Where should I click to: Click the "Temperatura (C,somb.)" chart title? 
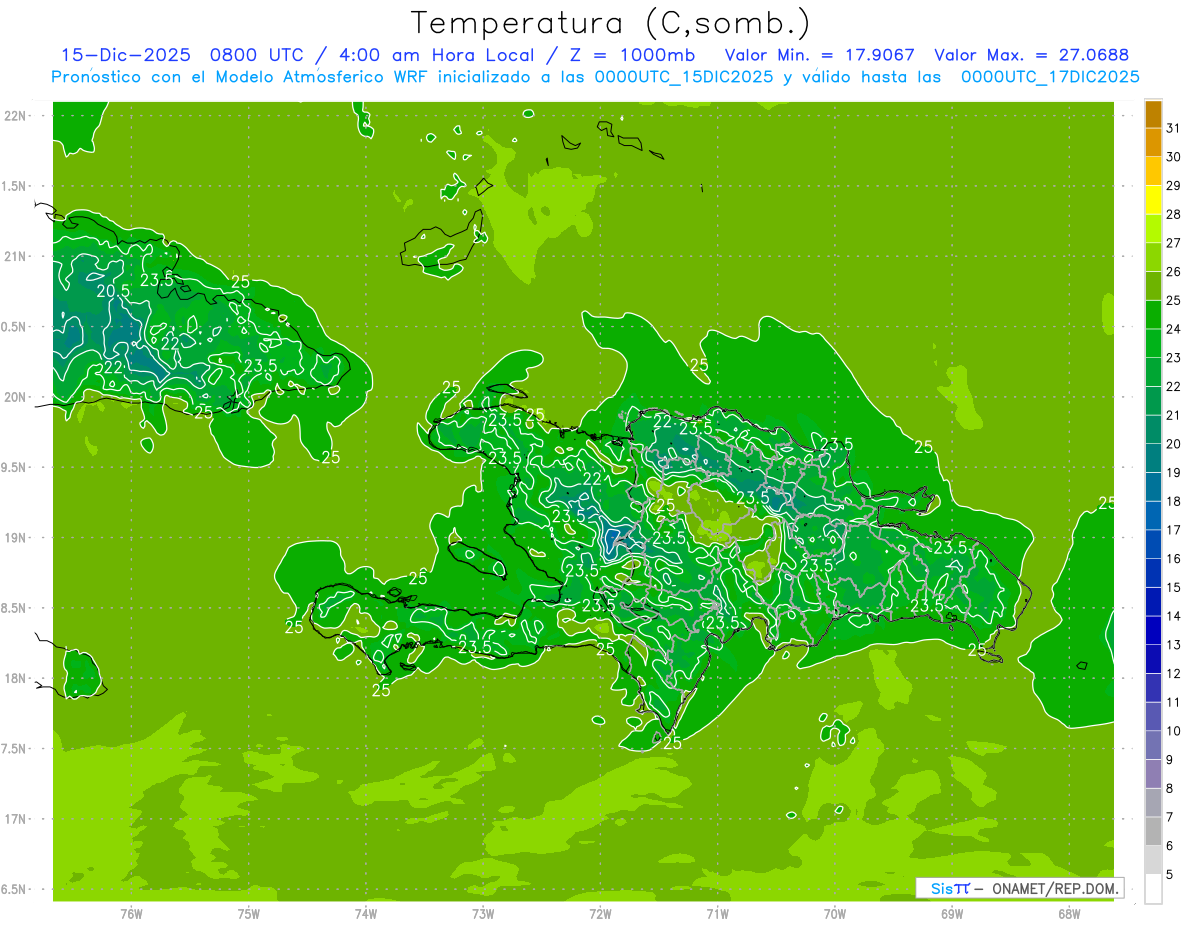point(610,23)
